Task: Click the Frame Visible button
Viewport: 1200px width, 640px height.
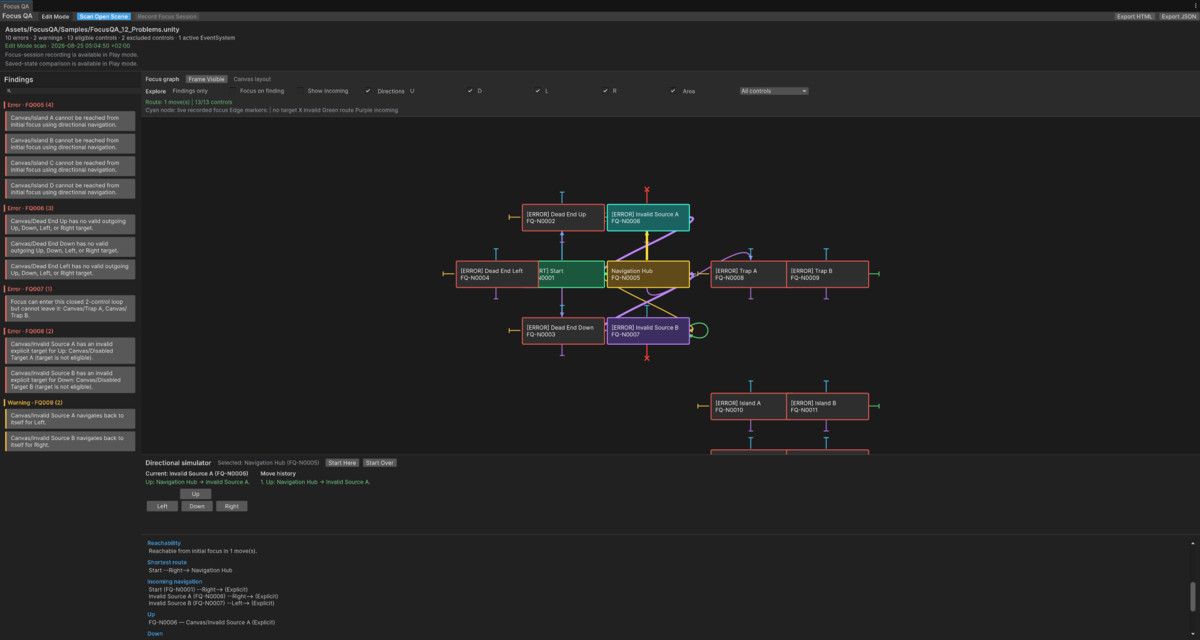Action: point(206,78)
